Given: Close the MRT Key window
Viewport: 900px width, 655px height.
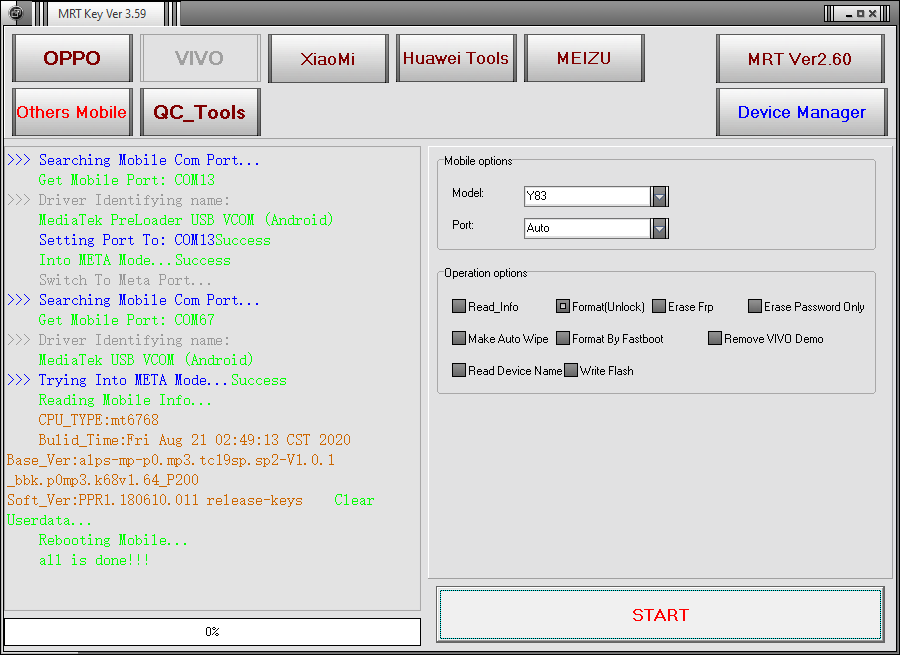Looking at the screenshot, I should 872,14.
